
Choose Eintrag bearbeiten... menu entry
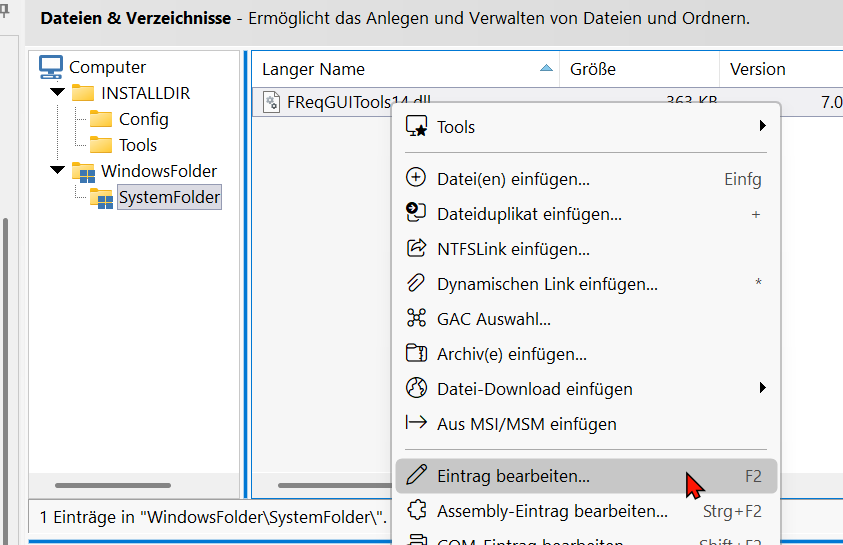click(513, 477)
